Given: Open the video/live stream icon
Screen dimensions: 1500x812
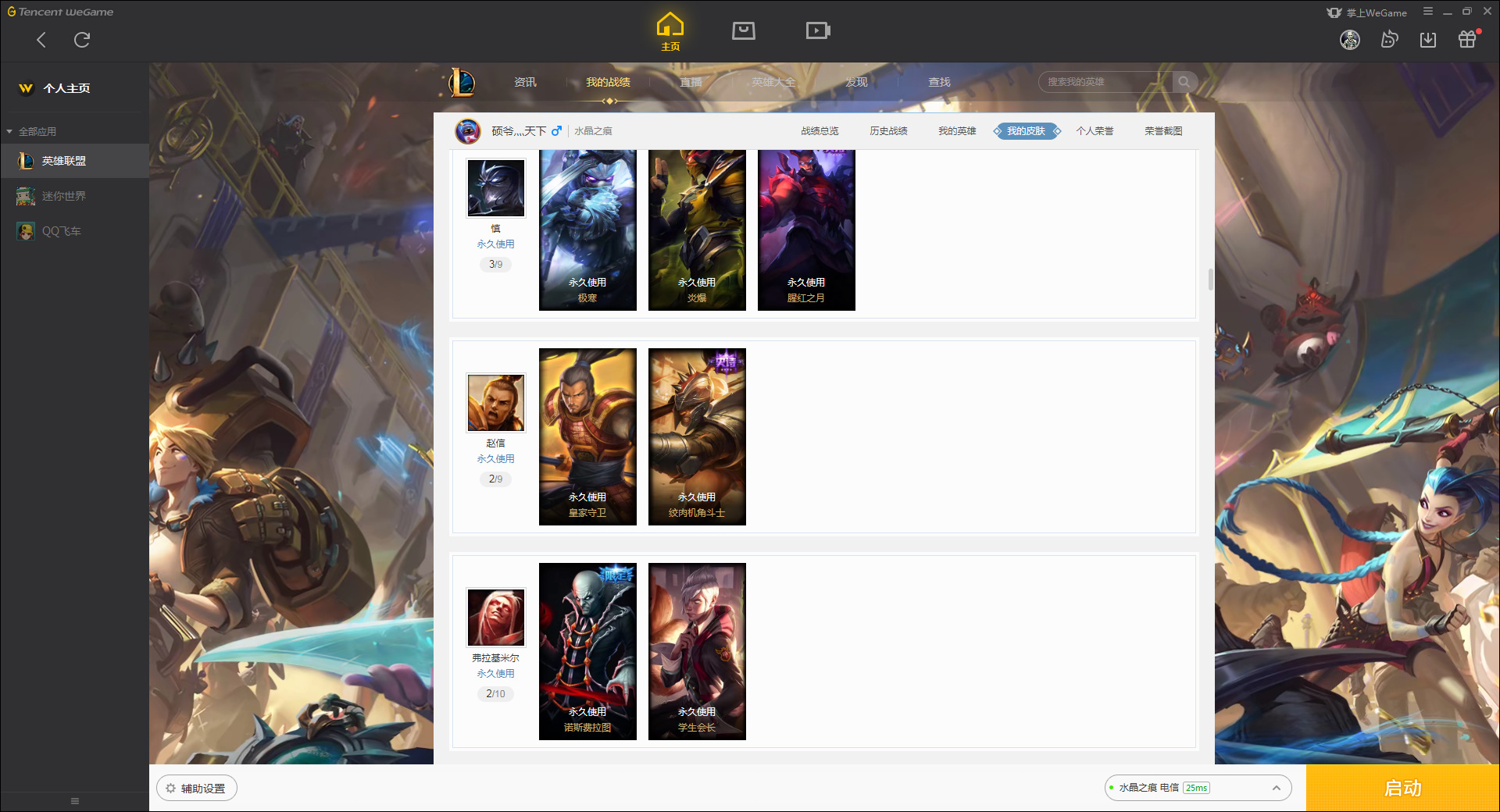Looking at the screenshot, I should [818, 30].
